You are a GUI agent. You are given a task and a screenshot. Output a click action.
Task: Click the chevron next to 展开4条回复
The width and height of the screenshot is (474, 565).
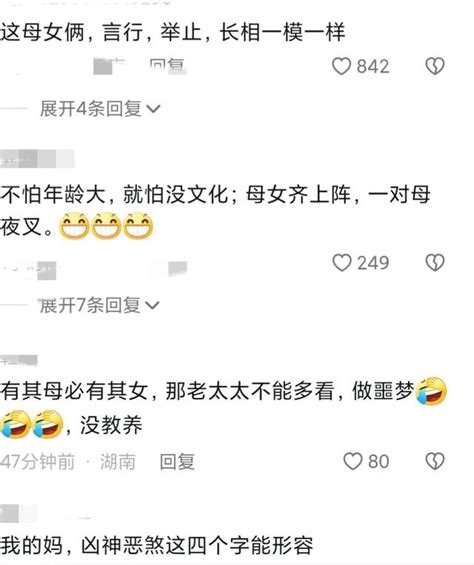pyautogui.click(x=153, y=109)
